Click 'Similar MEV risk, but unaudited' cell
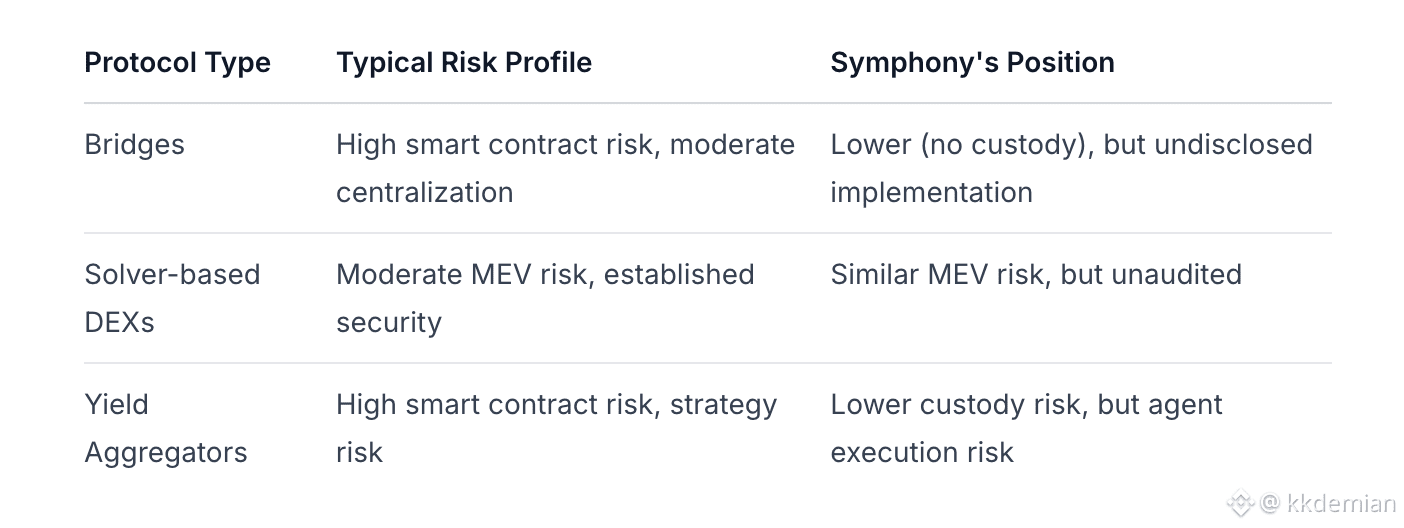This screenshot has height=528, width=1404. [x=1036, y=274]
